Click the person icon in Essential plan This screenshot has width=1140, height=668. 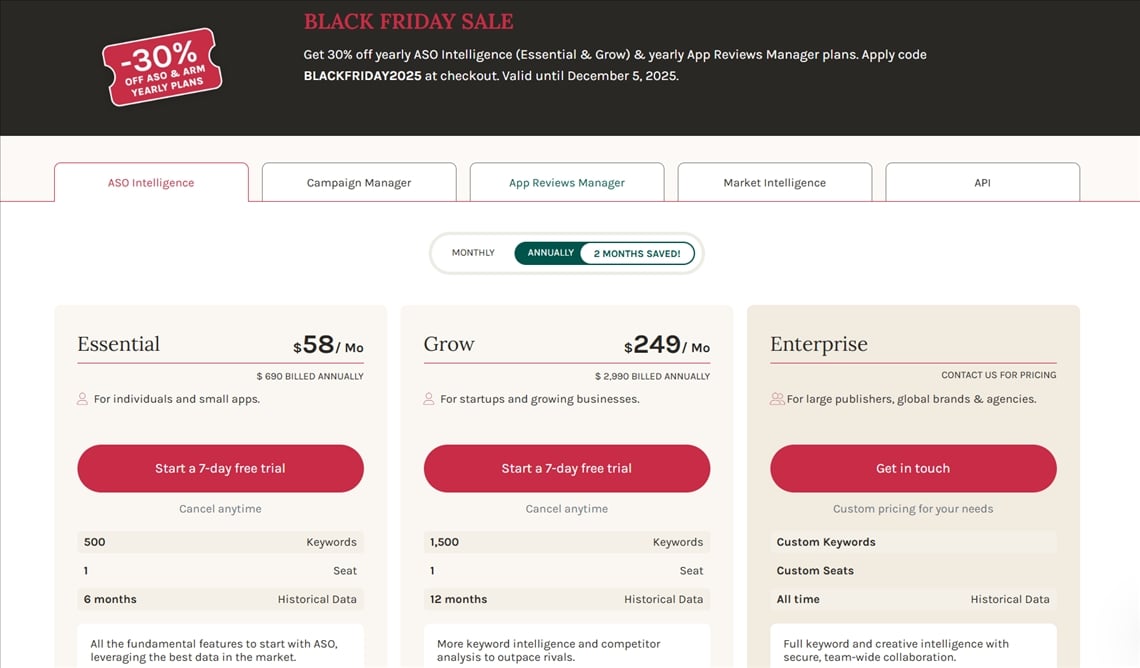pyautogui.click(x=83, y=399)
